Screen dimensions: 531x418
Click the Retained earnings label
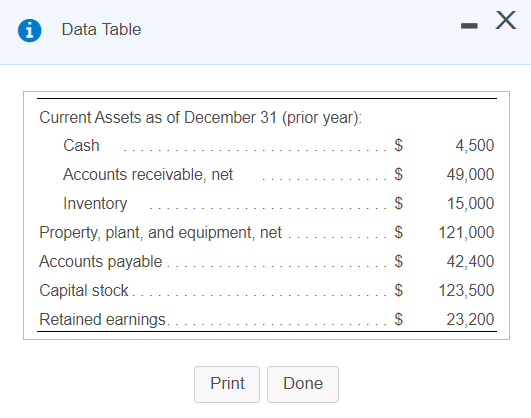(x=102, y=320)
